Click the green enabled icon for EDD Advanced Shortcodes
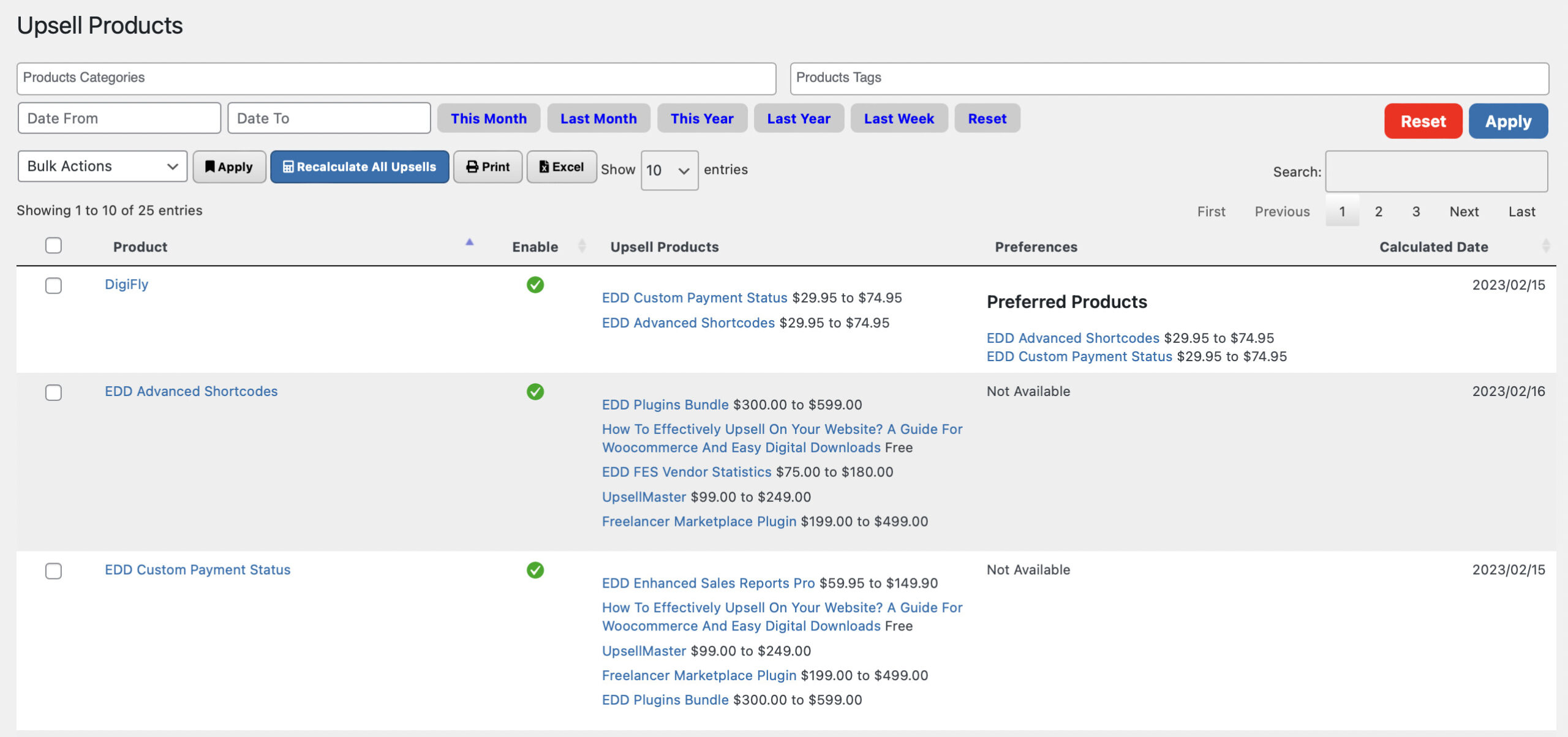Image resolution: width=1568 pixels, height=737 pixels. point(535,392)
